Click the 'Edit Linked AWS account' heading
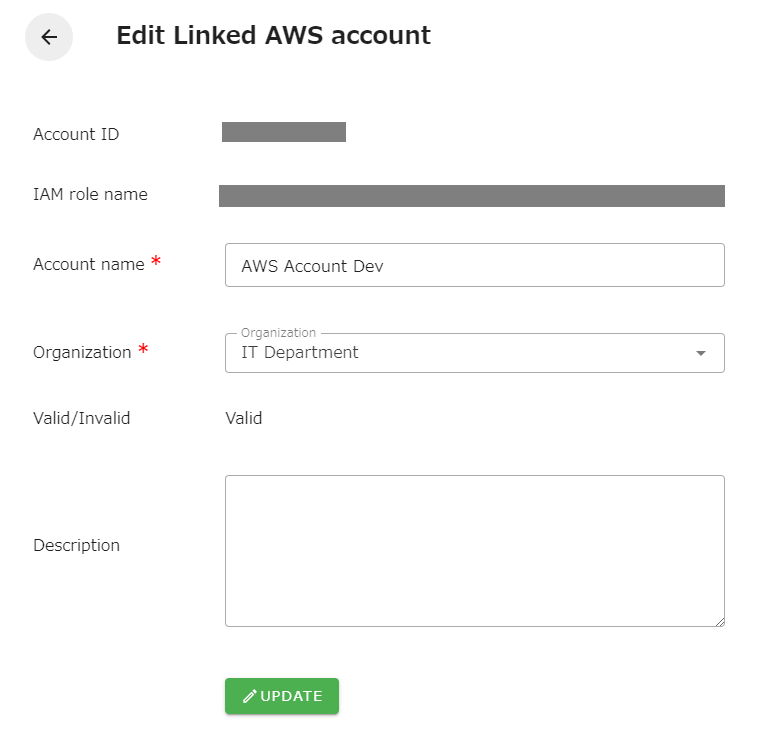The height and width of the screenshot is (740, 757). [x=273, y=36]
